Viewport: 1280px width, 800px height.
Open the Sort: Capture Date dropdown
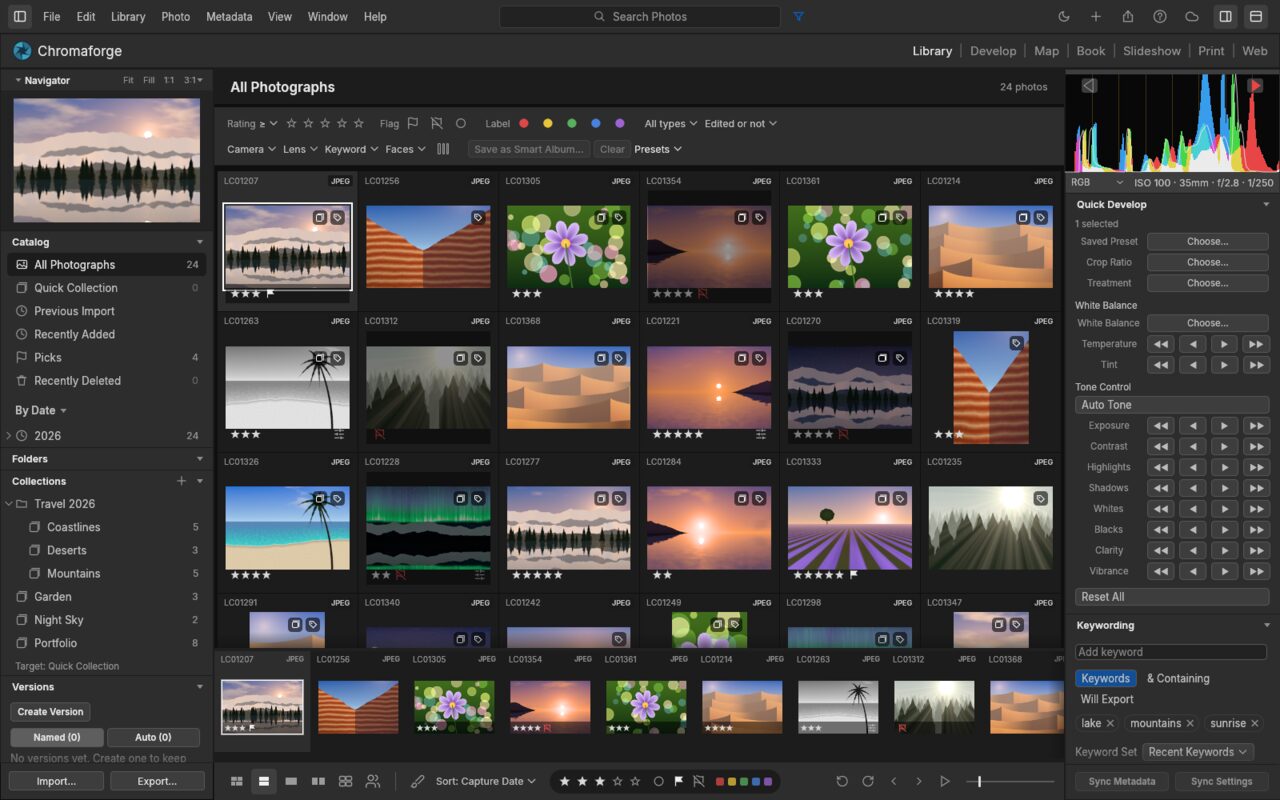486,781
